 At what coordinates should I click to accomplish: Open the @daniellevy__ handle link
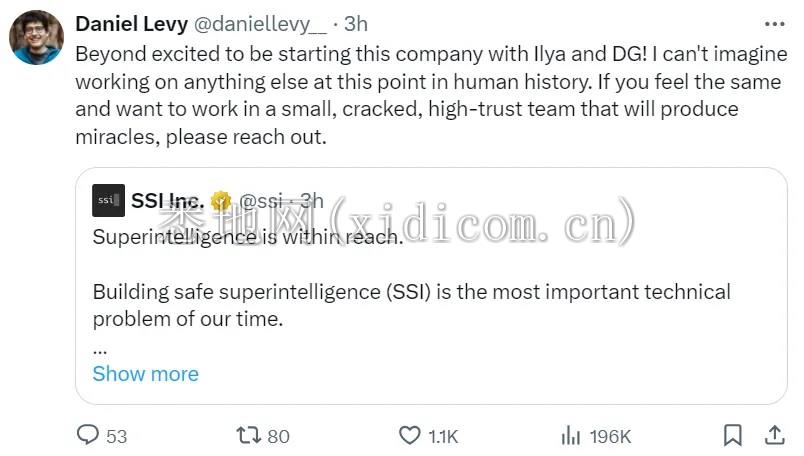click(258, 24)
